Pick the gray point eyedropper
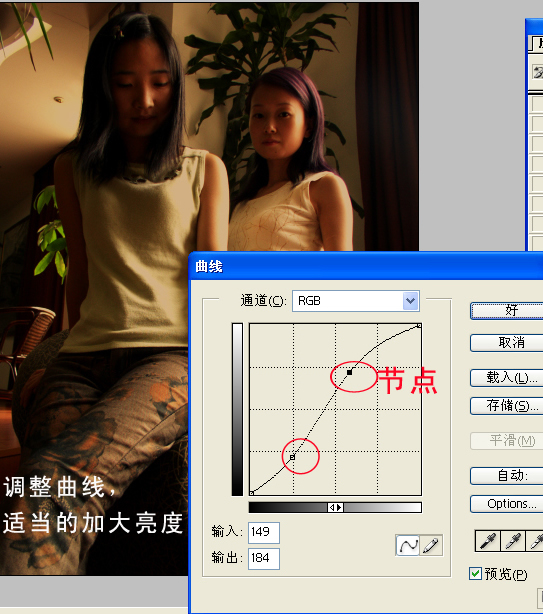543x614 pixels. (512, 541)
